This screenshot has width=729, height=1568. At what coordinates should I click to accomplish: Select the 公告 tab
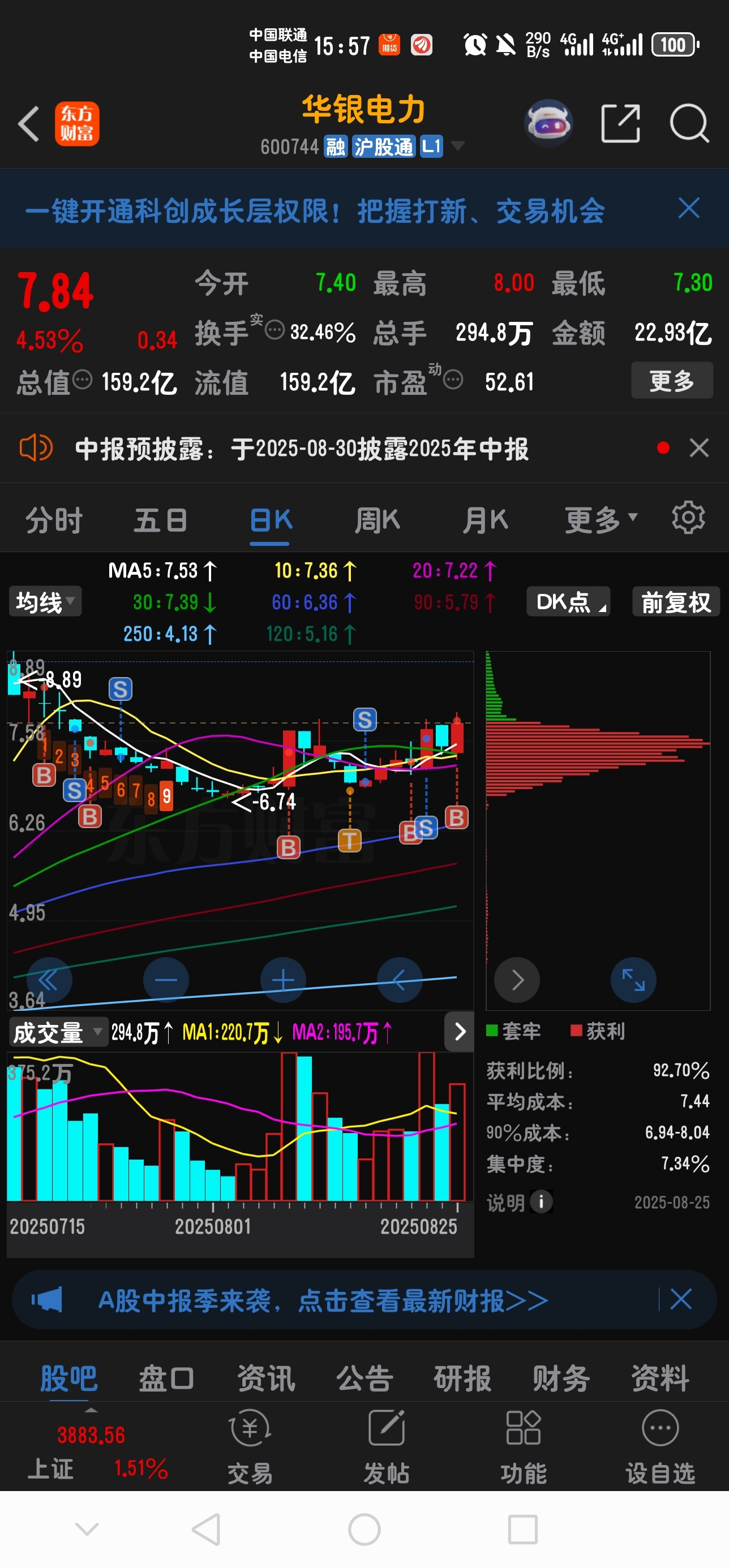tap(365, 1378)
